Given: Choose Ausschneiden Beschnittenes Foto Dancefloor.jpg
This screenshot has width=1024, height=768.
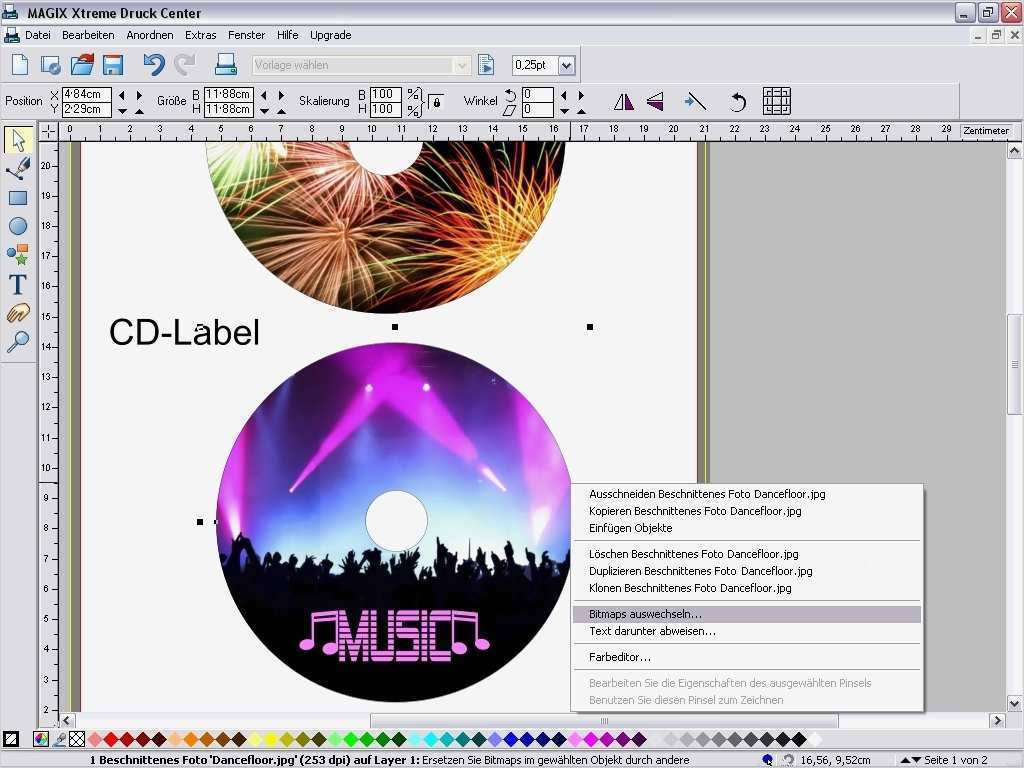Looking at the screenshot, I should pos(746,494).
